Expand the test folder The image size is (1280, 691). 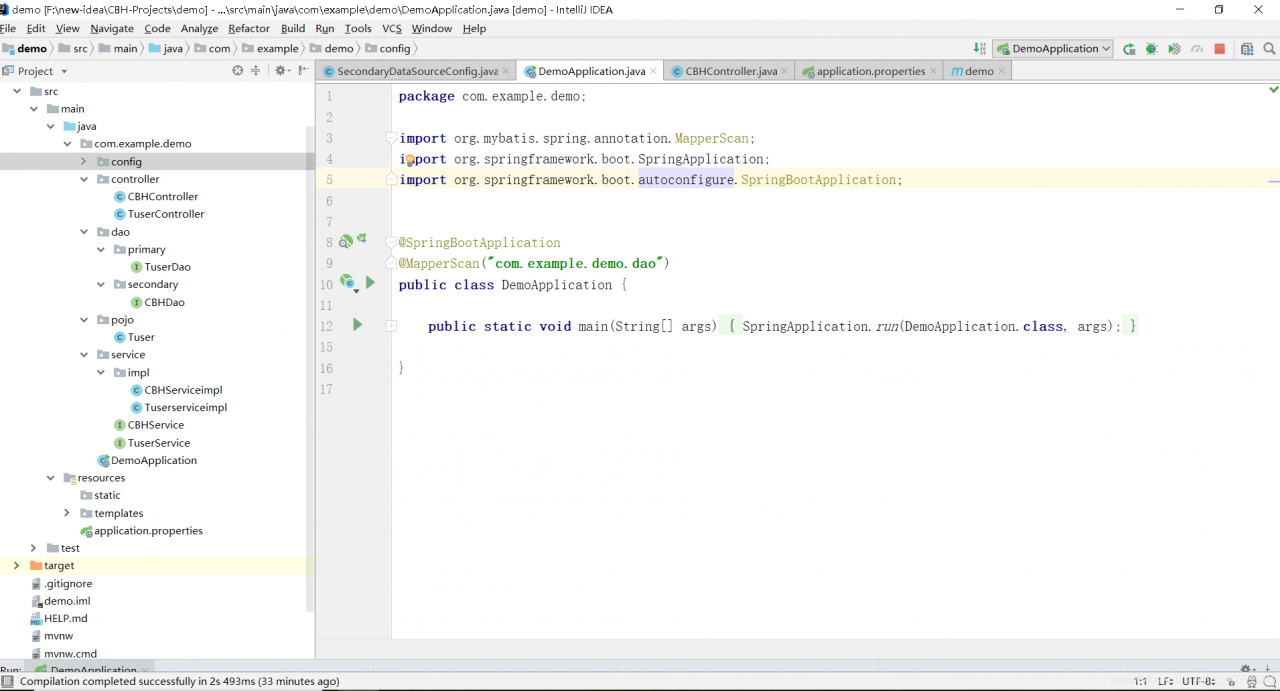click(34, 548)
